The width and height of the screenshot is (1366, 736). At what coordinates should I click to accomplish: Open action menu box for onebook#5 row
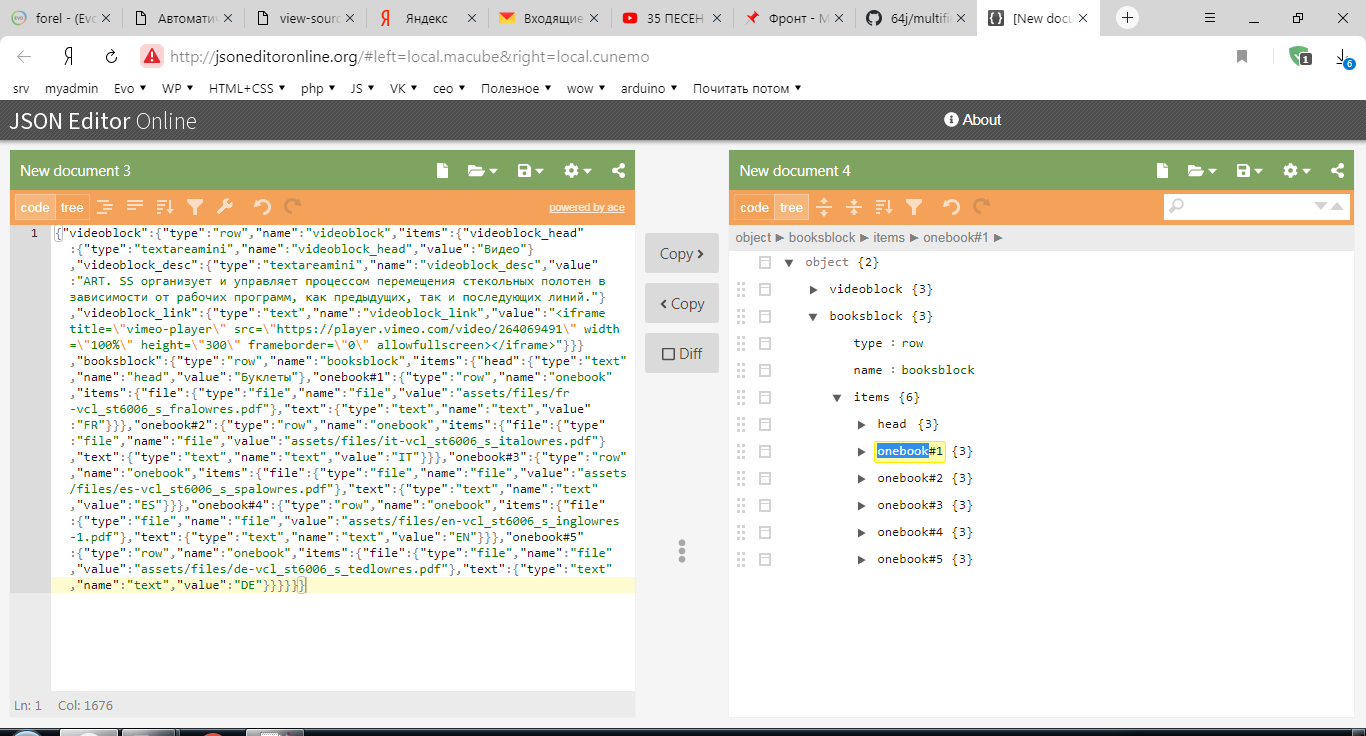[x=765, y=559]
